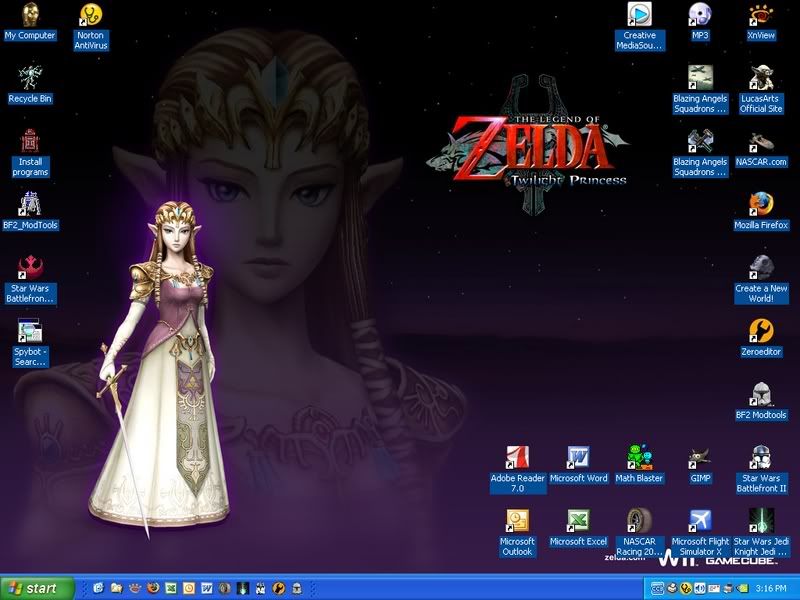The width and height of the screenshot is (800, 600).
Task: Open the Spybot - Searc... desktop shortcut
Action: pos(30,343)
